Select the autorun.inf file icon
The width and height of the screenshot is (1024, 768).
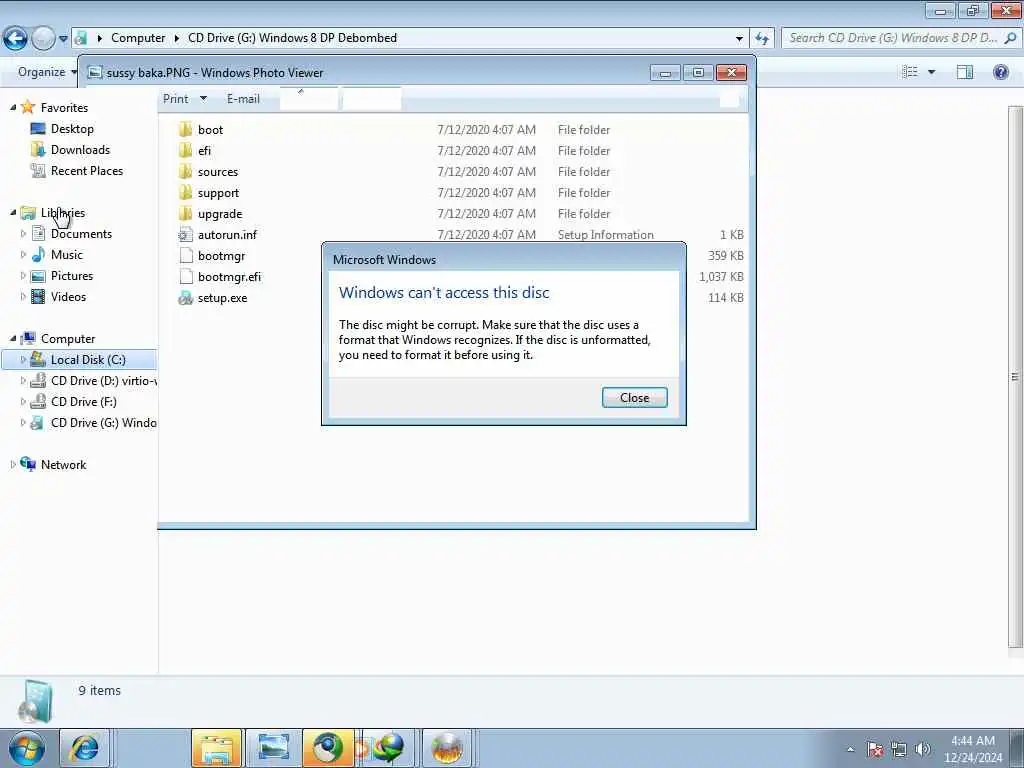(x=185, y=234)
